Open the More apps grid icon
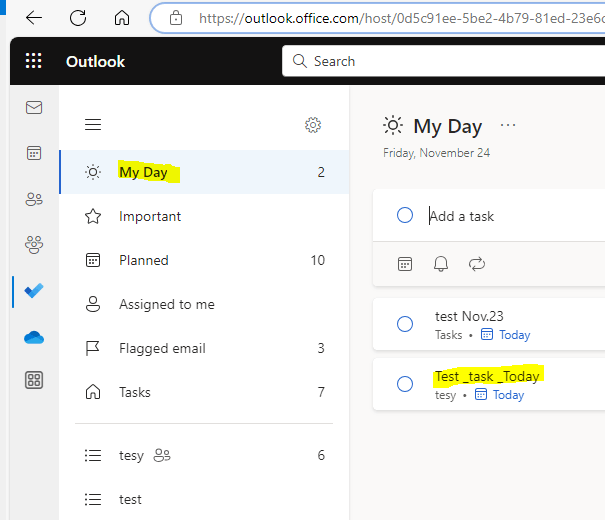This screenshot has width=605, height=520. click(34, 380)
